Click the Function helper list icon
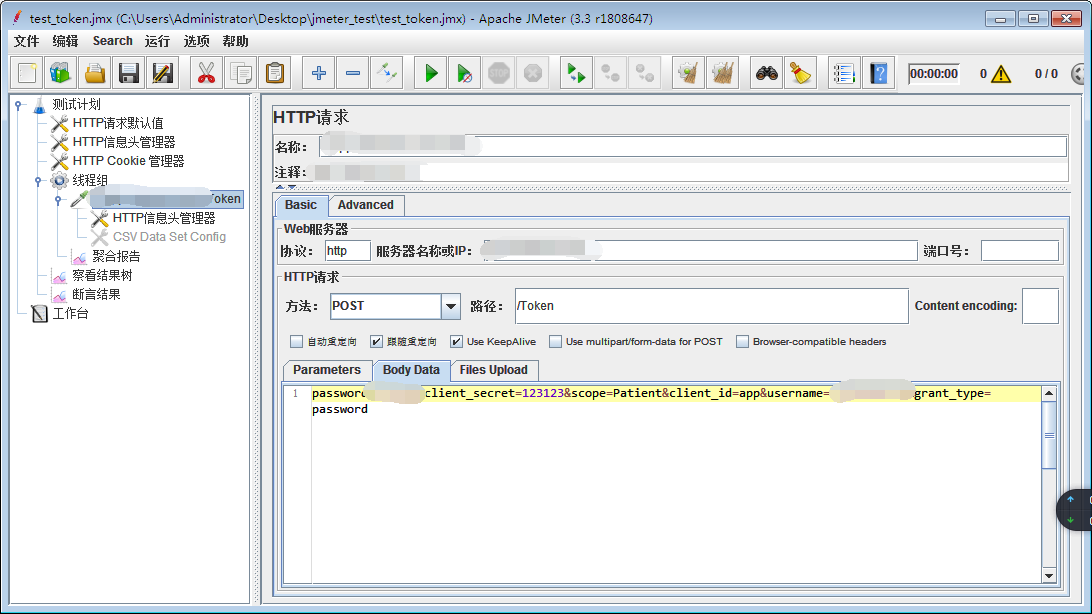The height and width of the screenshot is (614, 1092). click(x=844, y=73)
